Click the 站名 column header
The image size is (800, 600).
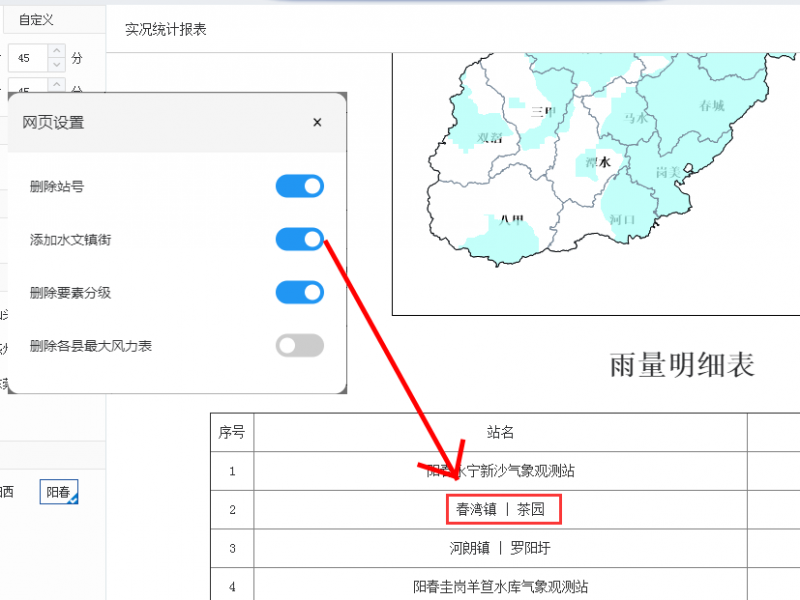point(501,432)
